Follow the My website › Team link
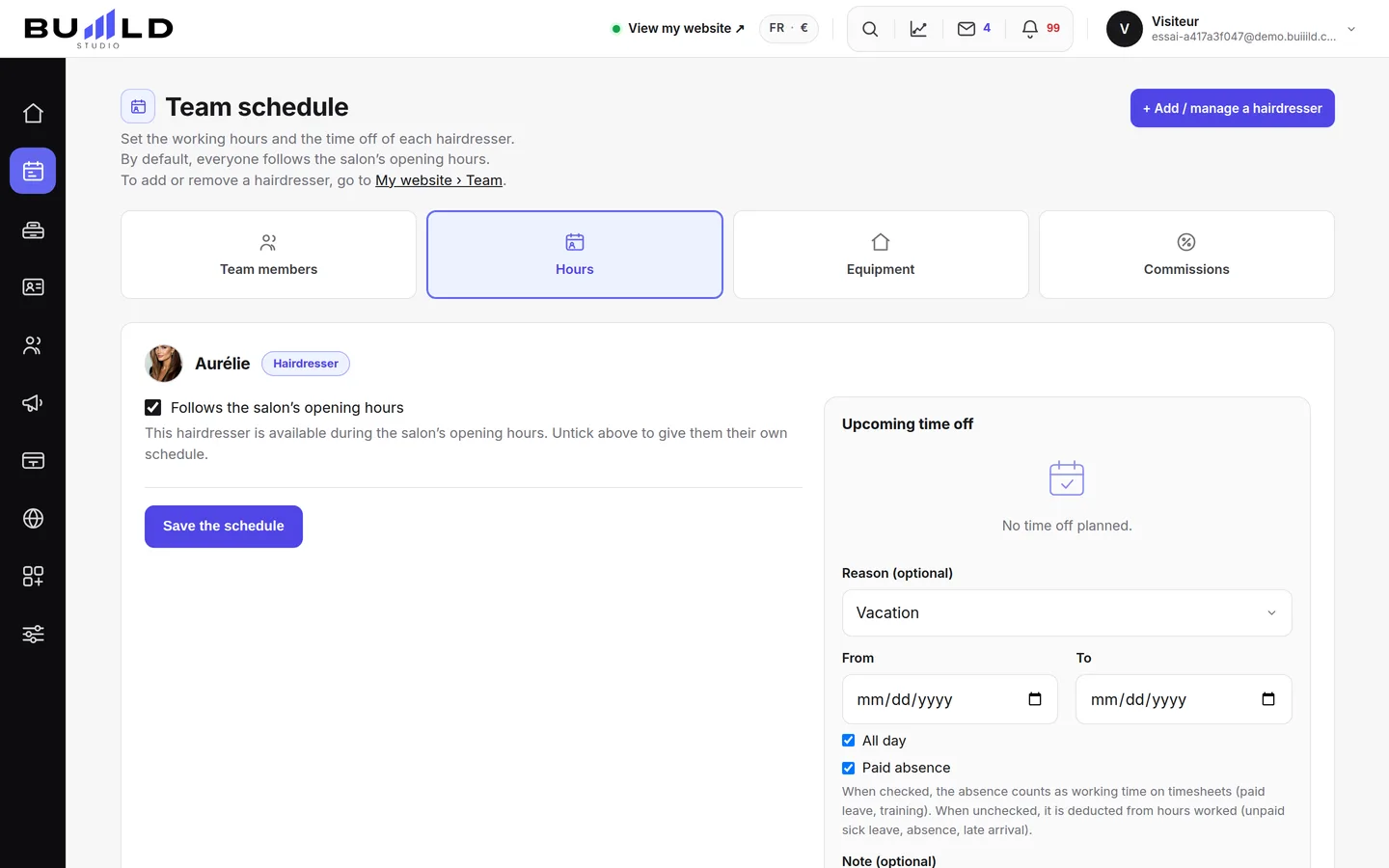Screen dimensions: 1389x868 pos(439,180)
